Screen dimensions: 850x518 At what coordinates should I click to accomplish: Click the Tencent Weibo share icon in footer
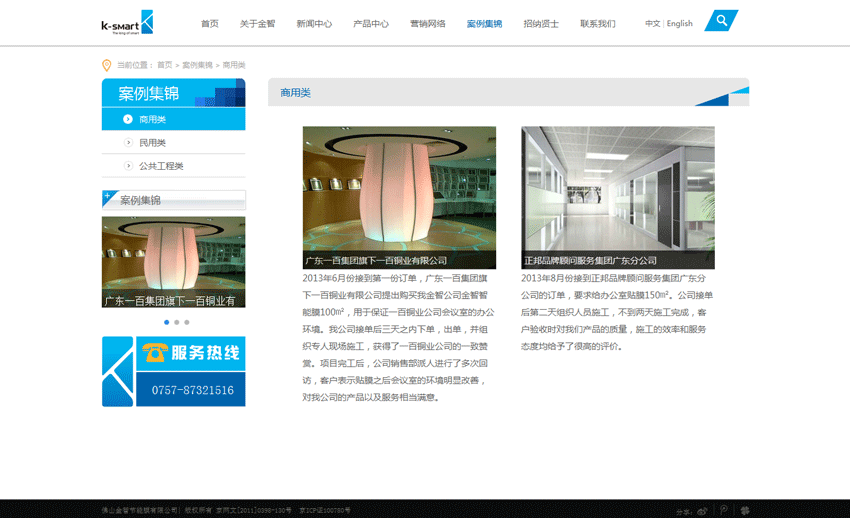pos(724,511)
